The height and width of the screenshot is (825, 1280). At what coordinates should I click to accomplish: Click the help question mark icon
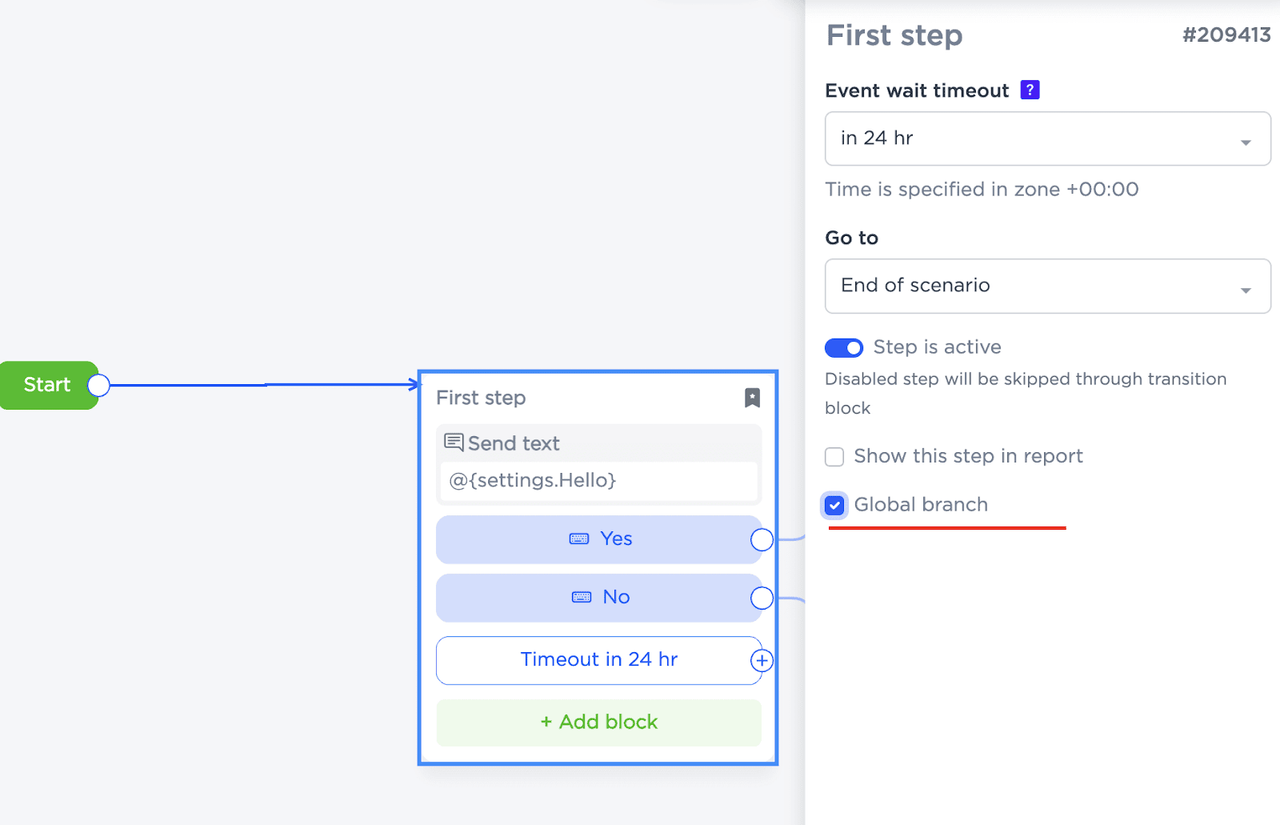[1030, 90]
